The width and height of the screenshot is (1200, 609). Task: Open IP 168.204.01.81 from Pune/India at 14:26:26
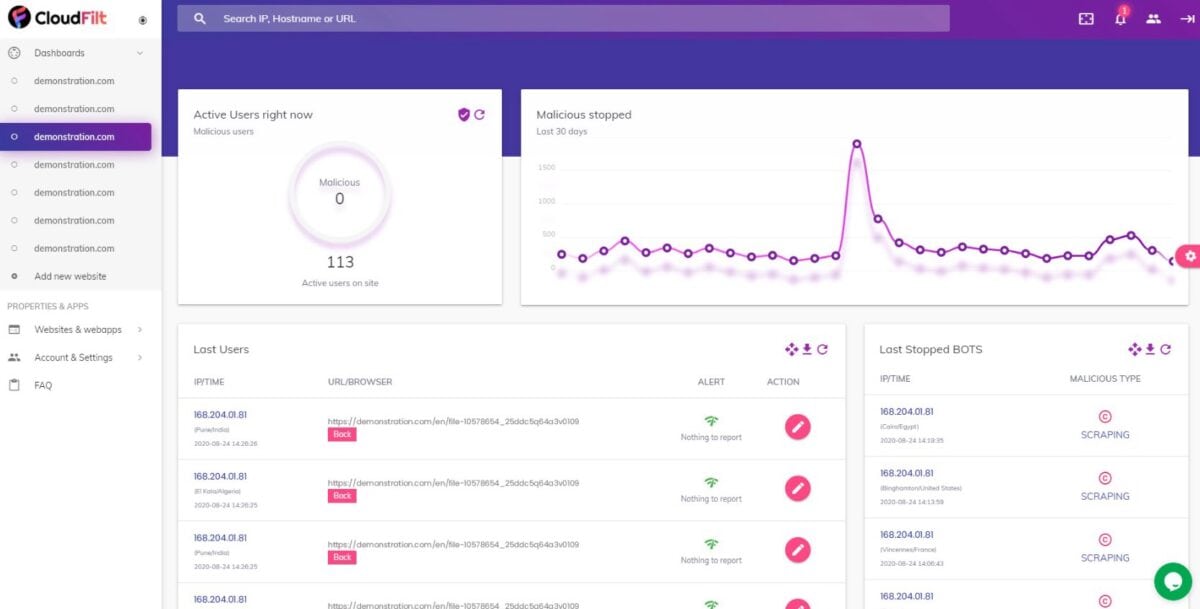(x=220, y=415)
